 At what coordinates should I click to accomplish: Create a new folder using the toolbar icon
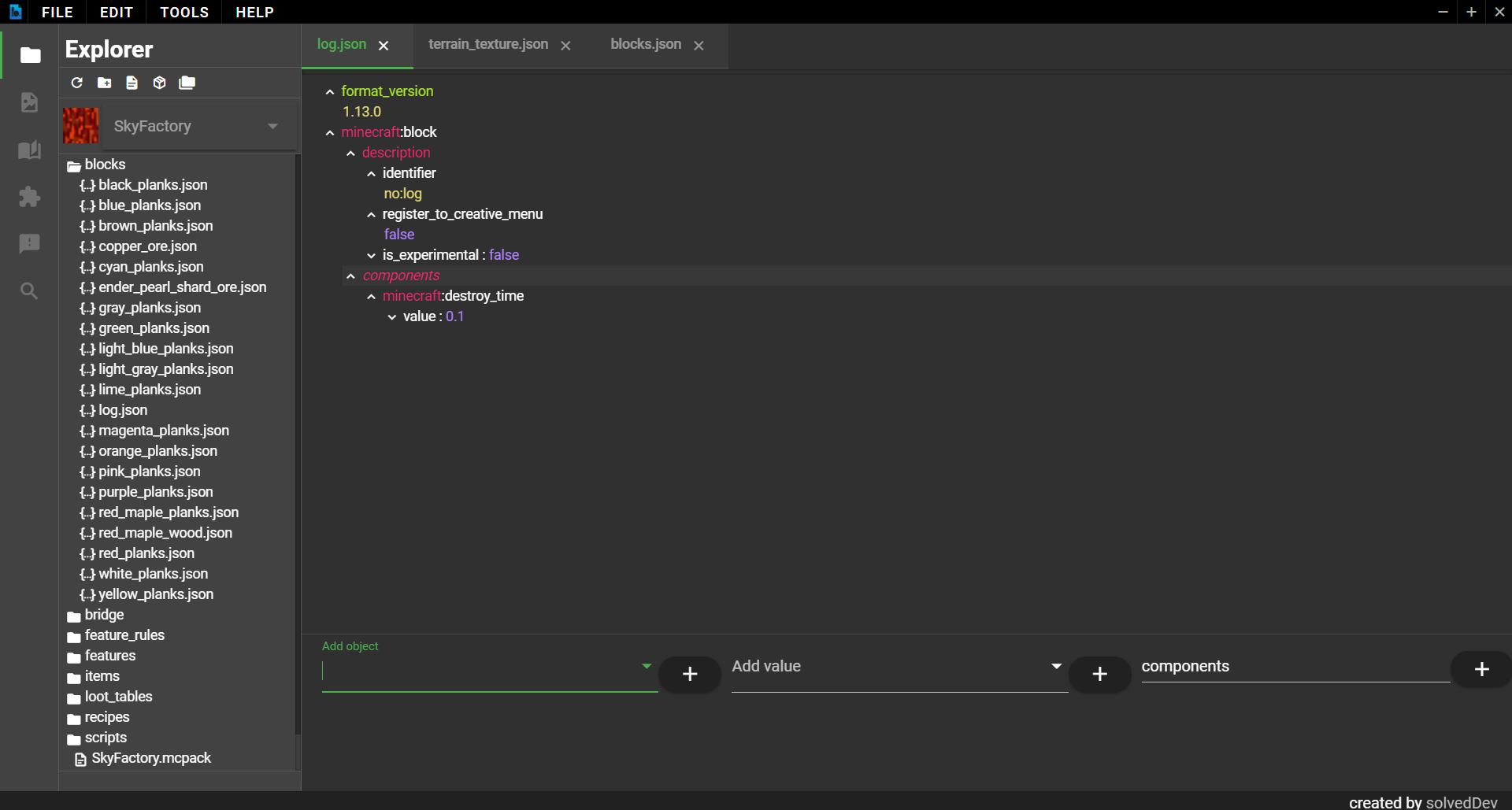[103, 83]
